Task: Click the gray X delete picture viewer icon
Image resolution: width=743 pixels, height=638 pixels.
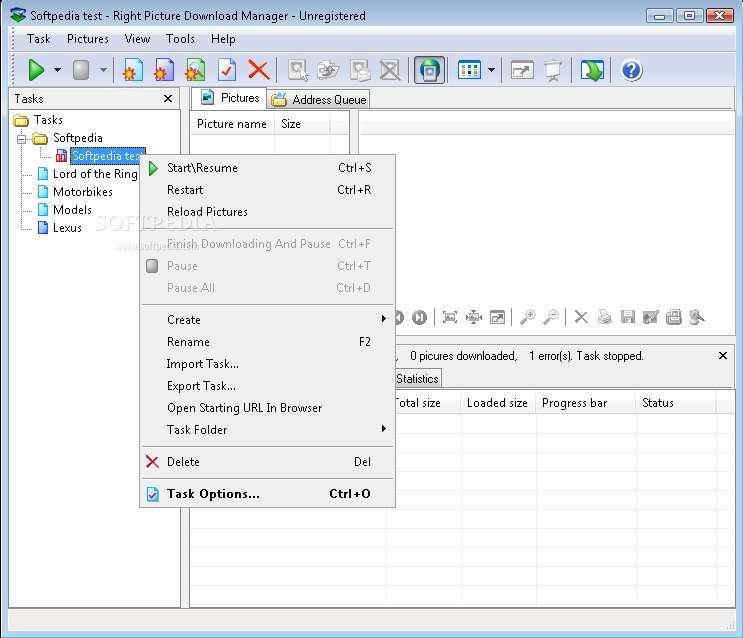Action: (581, 317)
